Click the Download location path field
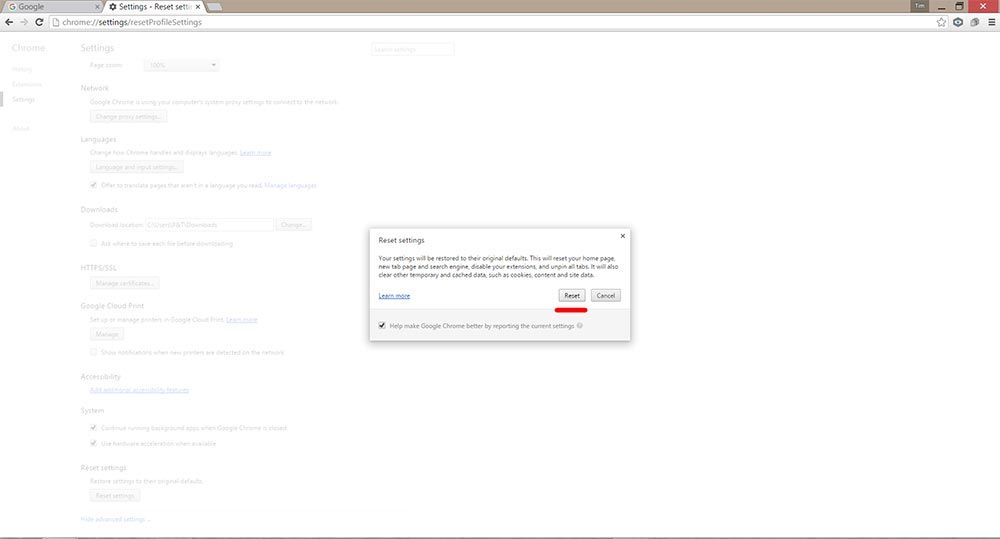The width and height of the screenshot is (1000, 539). pos(209,225)
